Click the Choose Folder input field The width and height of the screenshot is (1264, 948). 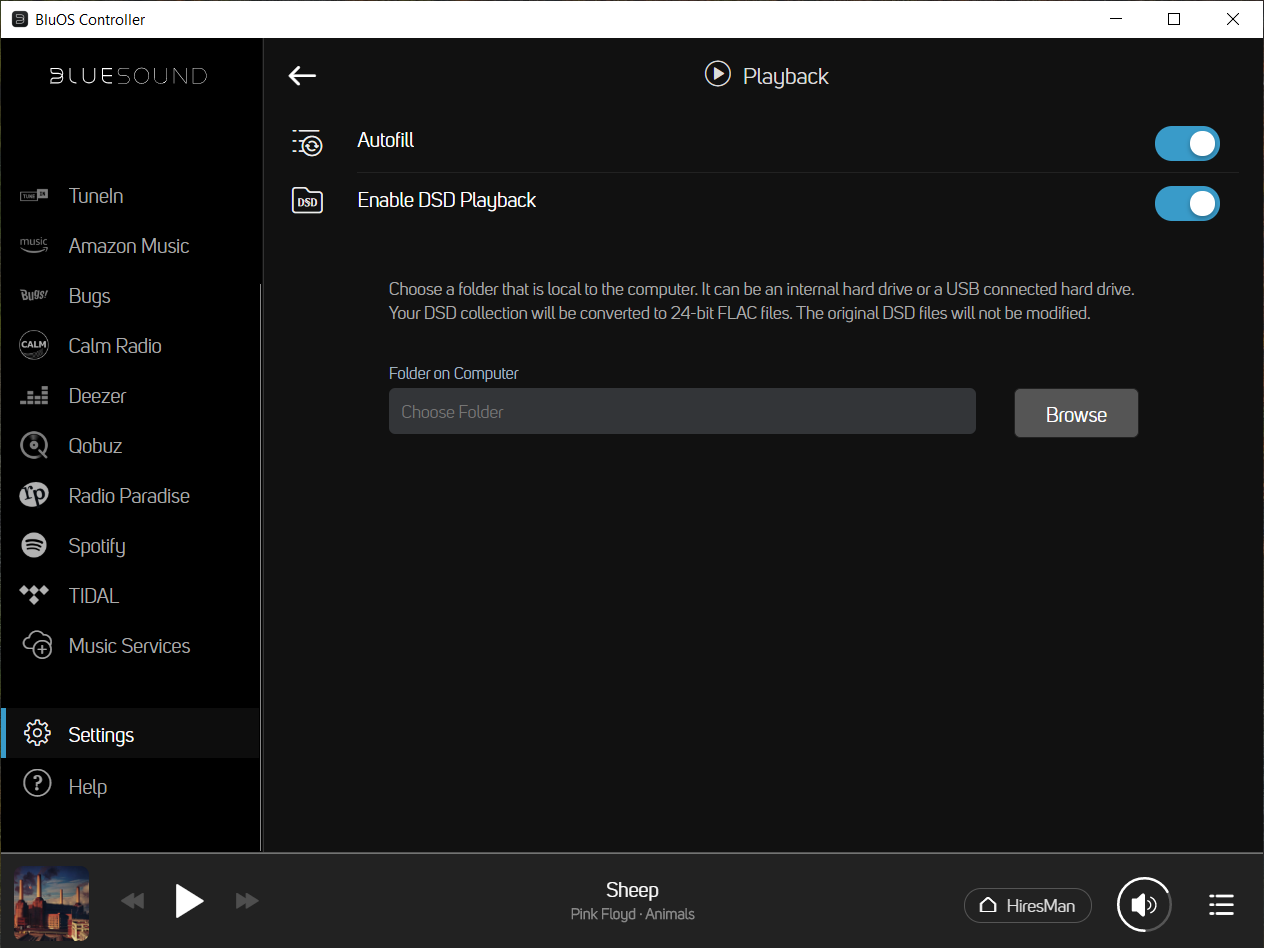coord(681,412)
